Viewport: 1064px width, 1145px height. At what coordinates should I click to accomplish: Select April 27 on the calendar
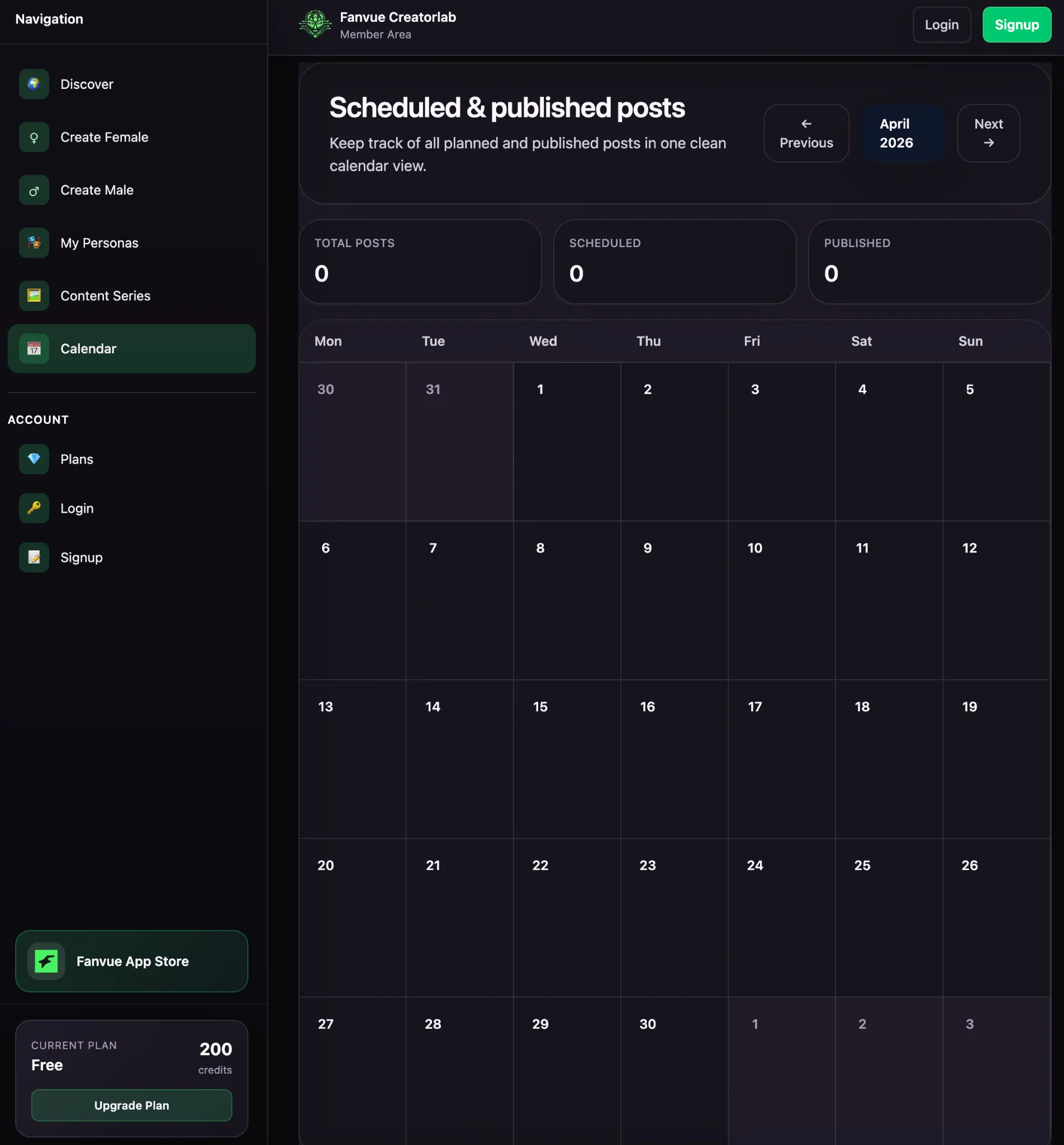pyautogui.click(x=353, y=1071)
